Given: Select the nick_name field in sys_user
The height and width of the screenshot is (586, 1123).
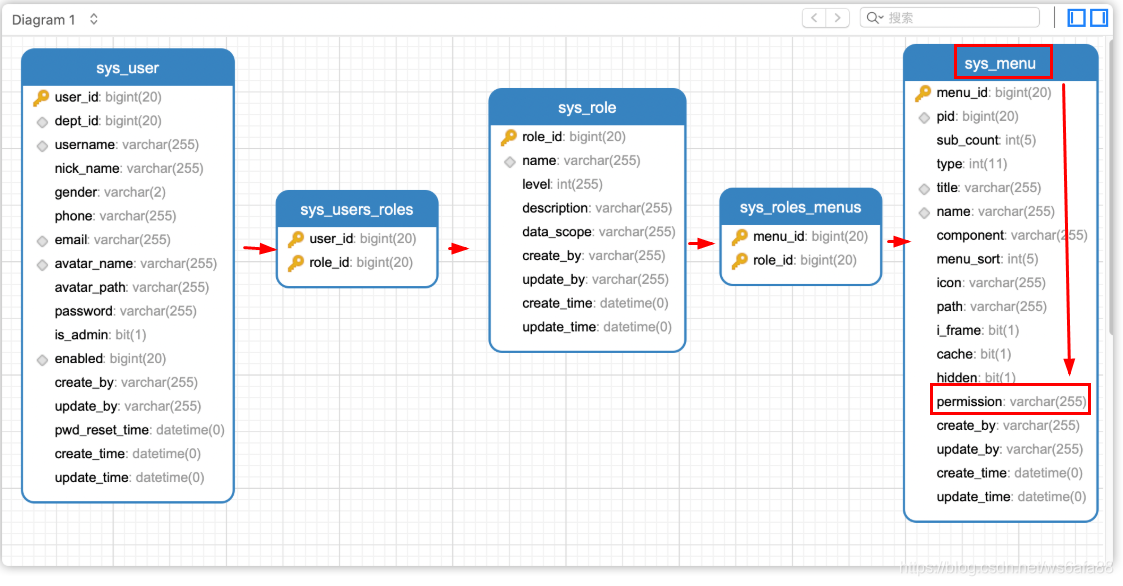Looking at the screenshot, I should point(129,168).
